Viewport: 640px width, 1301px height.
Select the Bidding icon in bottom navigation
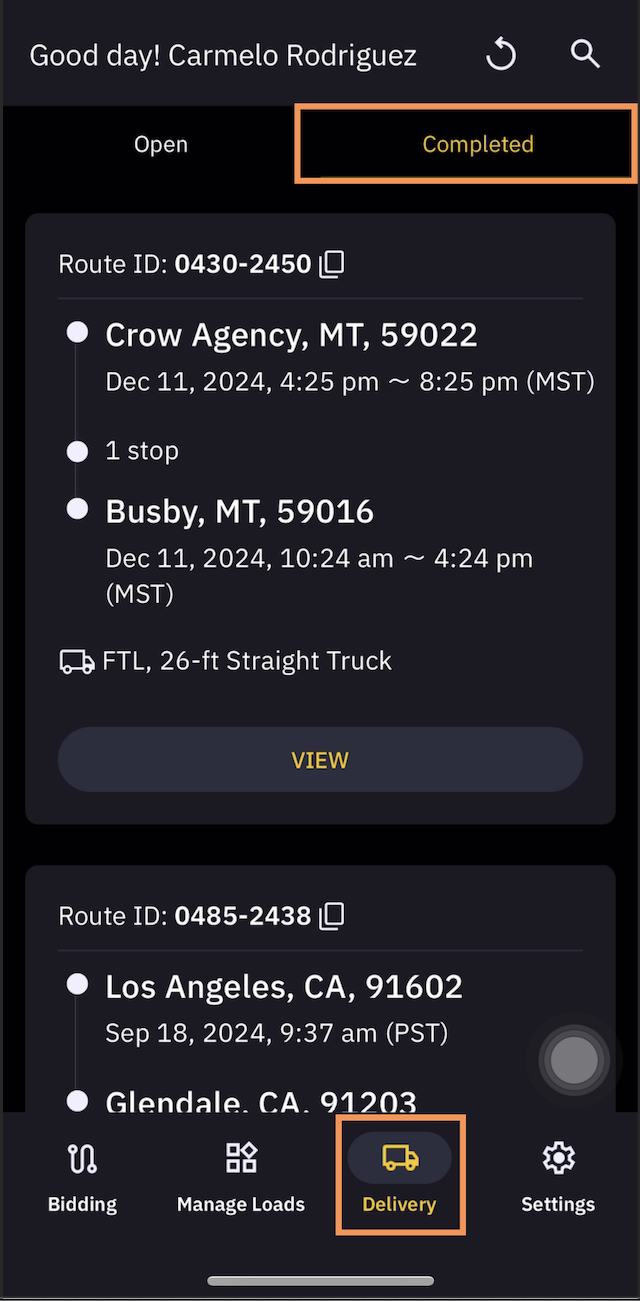point(81,1160)
